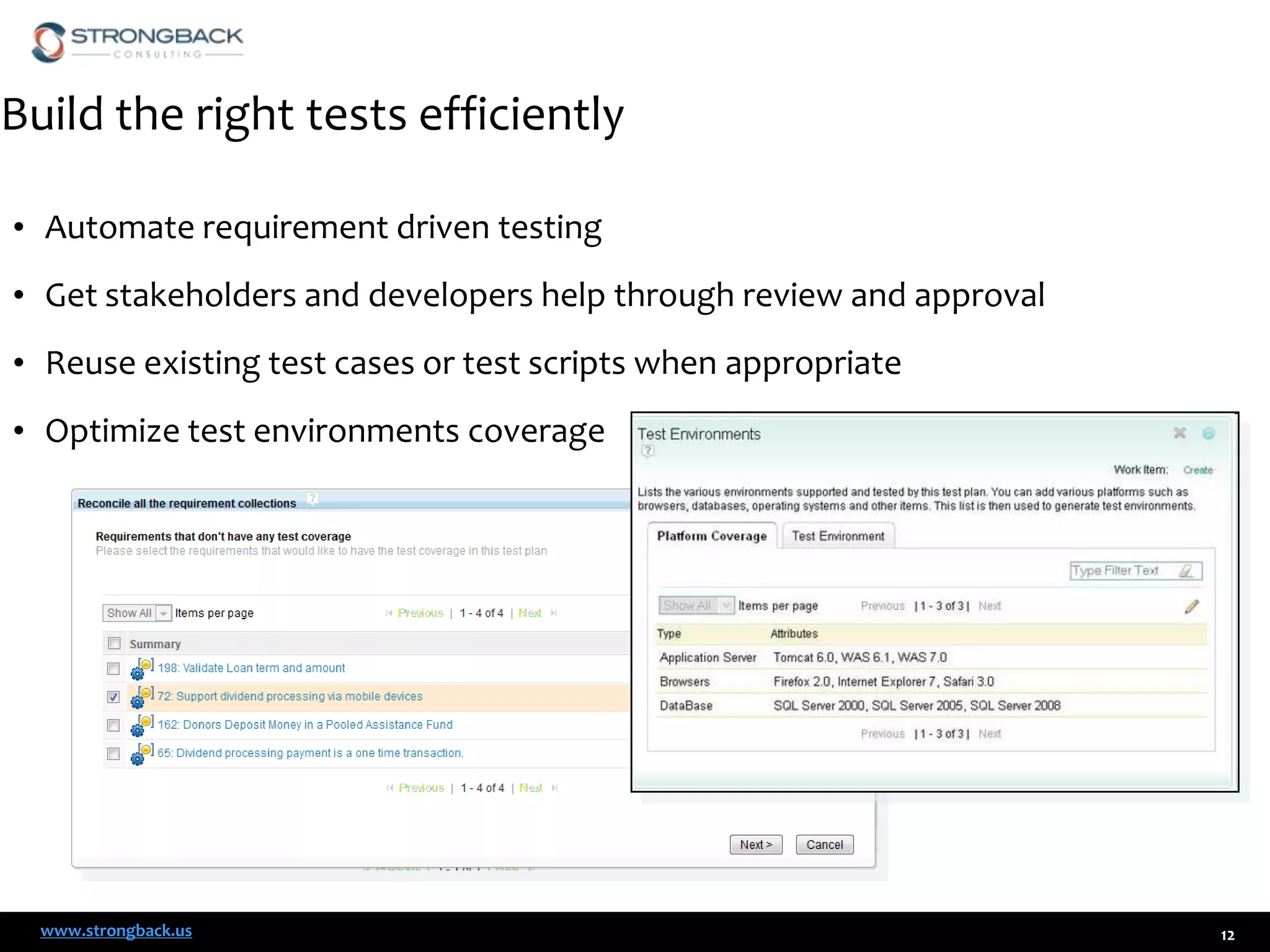Open Show All dropdown in Test Environments
The height and width of the screenshot is (952, 1270).
(696, 606)
